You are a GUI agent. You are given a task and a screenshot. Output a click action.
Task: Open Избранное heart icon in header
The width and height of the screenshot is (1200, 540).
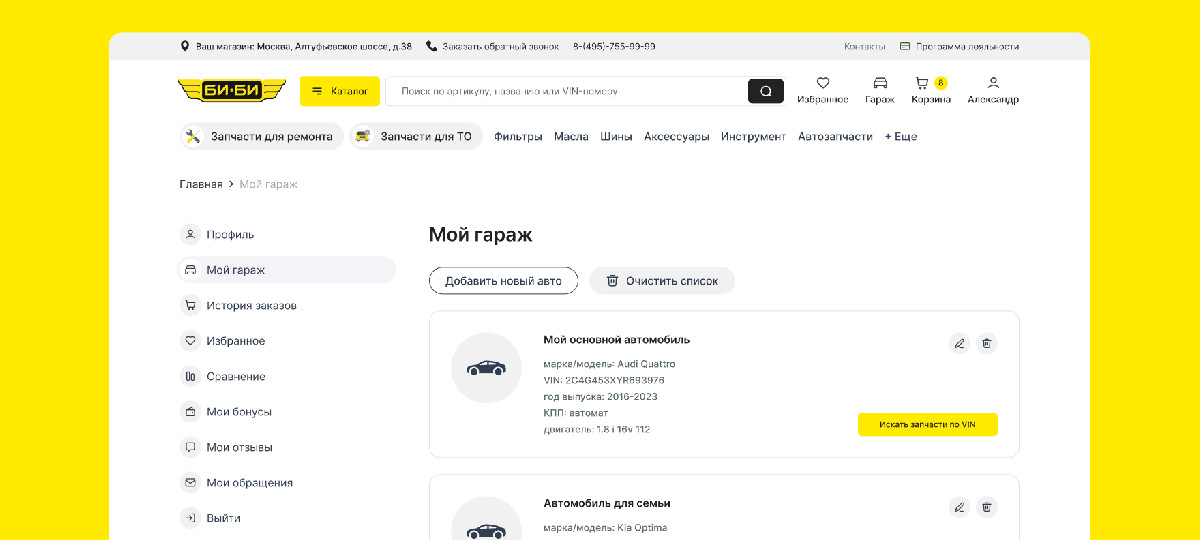click(x=822, y=84)
